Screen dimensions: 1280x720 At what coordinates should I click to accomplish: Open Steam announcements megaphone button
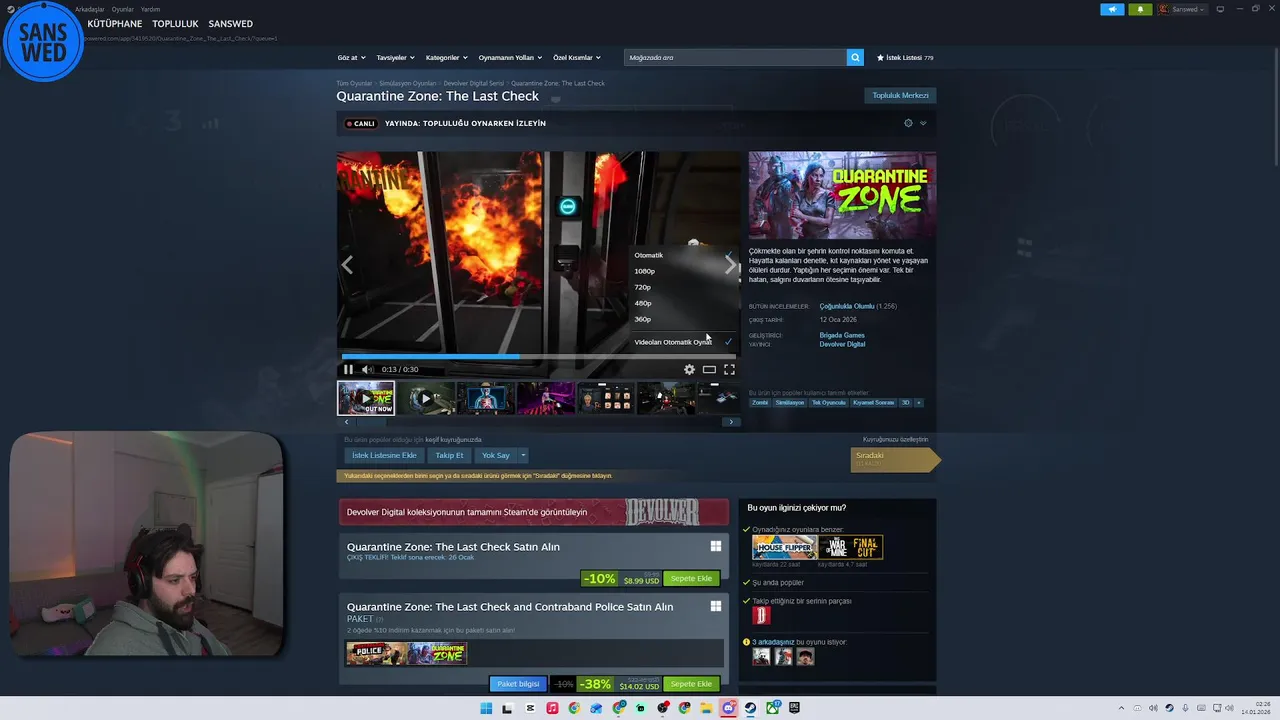coord(1112,9)
